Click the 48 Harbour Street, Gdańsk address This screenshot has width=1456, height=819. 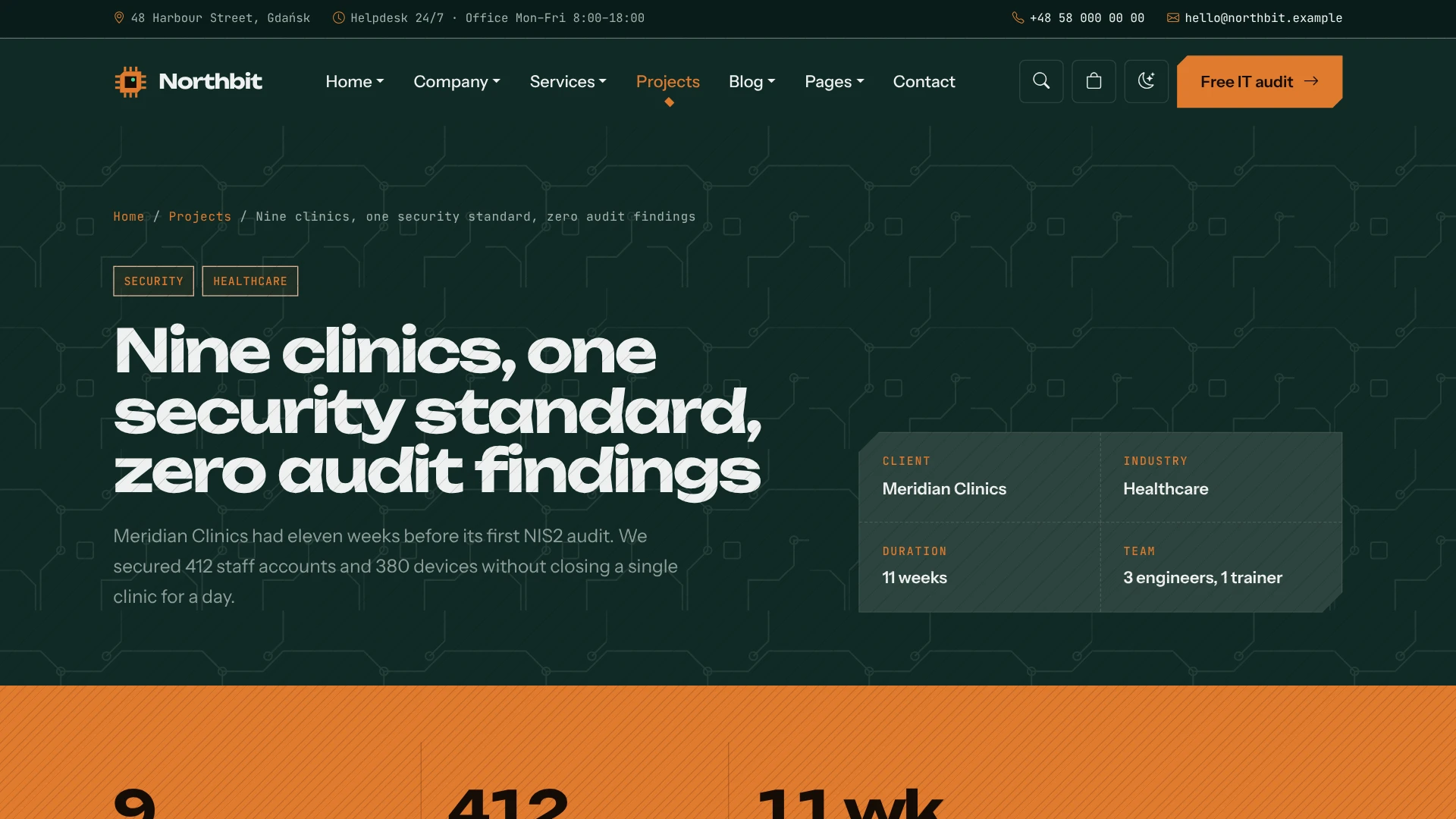click(x=220, y=17)
